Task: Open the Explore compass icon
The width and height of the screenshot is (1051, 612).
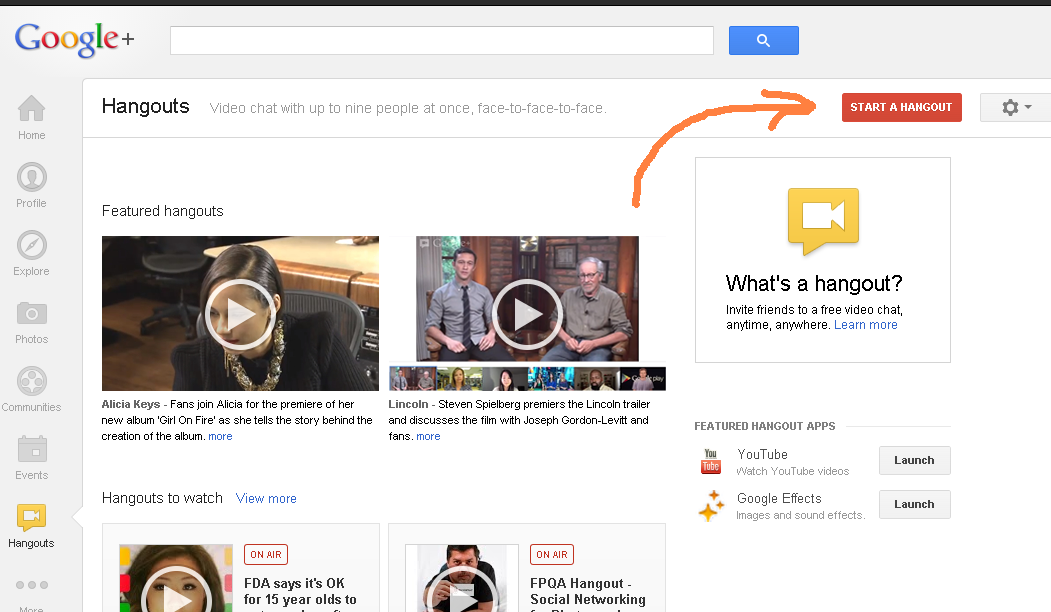Action: click(32, 245)
